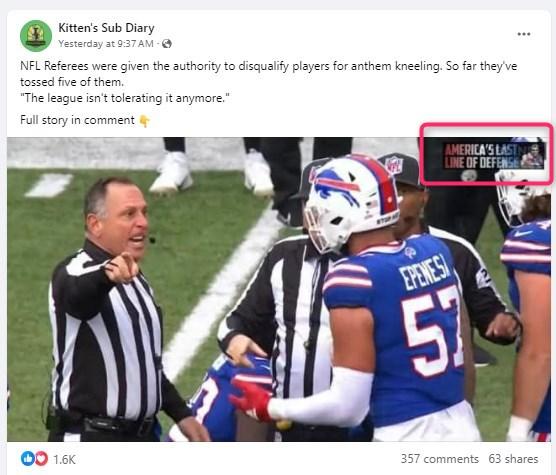Click the Kitten's Sub Diary page name
This screenshot has height=475, width=556.
click(106, 28)
